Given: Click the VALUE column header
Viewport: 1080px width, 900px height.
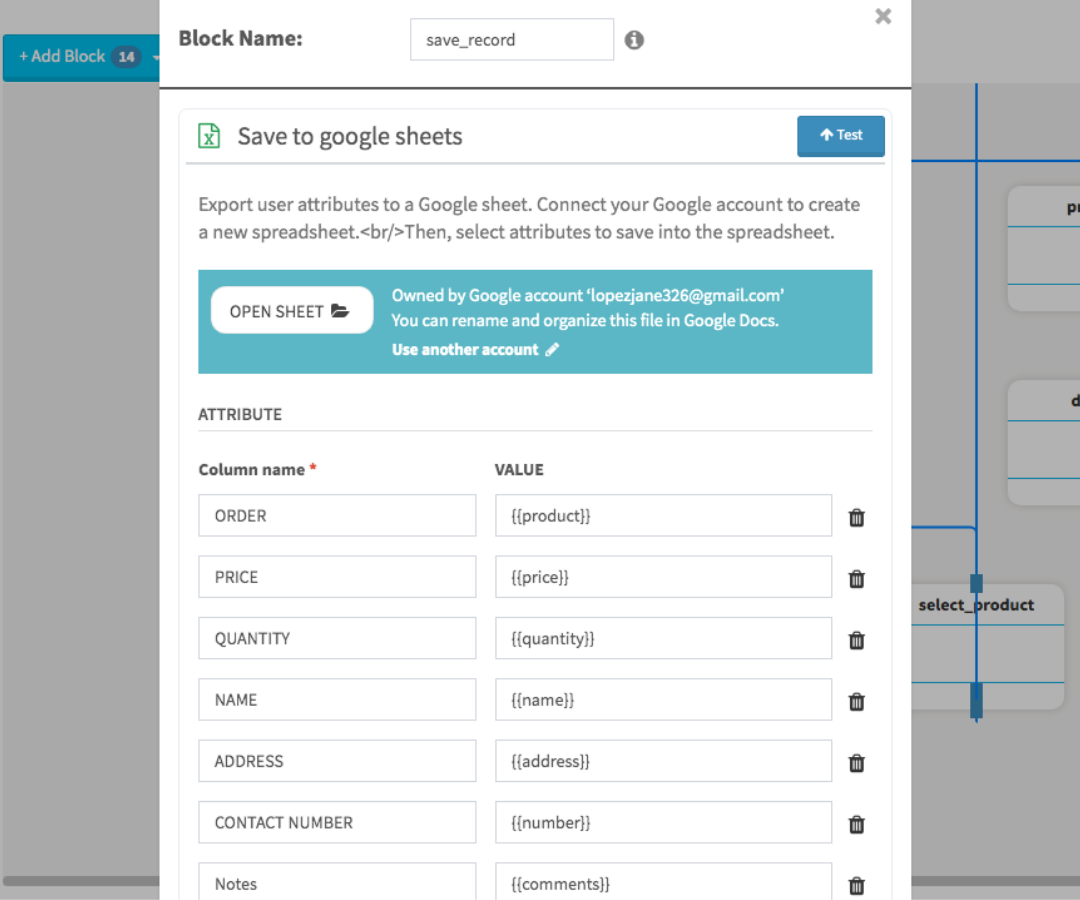Looking at the screenshot, I should 519,470.
